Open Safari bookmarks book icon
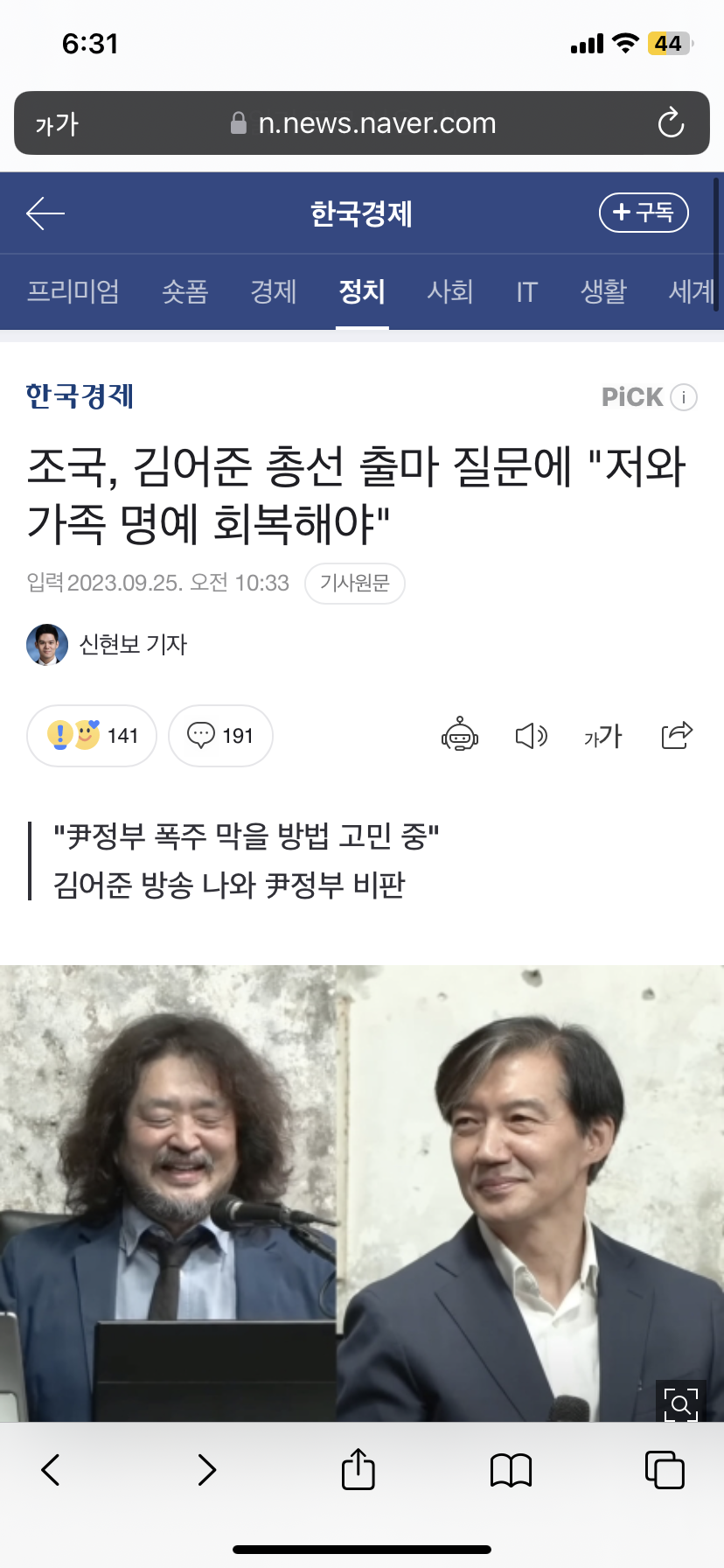Viewport: 724px width, 1568px height. pyautogui.click(x=511, y=1470)
